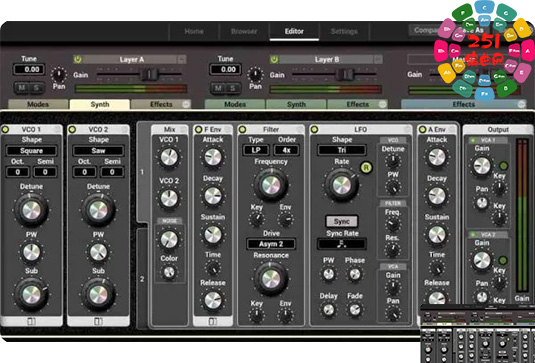The width and height of the screenshot is (535, 363).
Task: Open Layer A name menu arrow
Action: point(182,59)
